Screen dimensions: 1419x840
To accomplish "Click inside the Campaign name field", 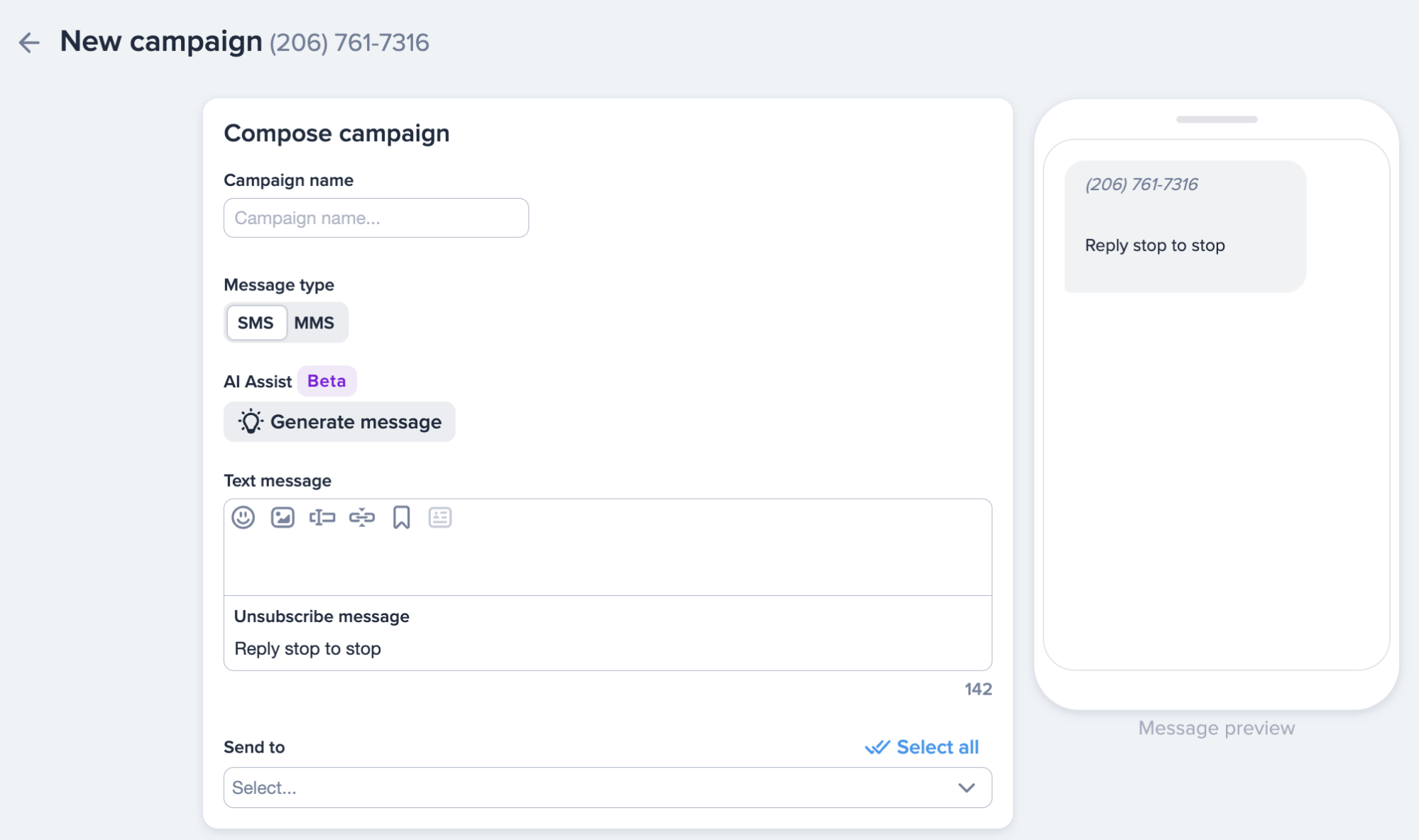I will [x=376, y=218].
